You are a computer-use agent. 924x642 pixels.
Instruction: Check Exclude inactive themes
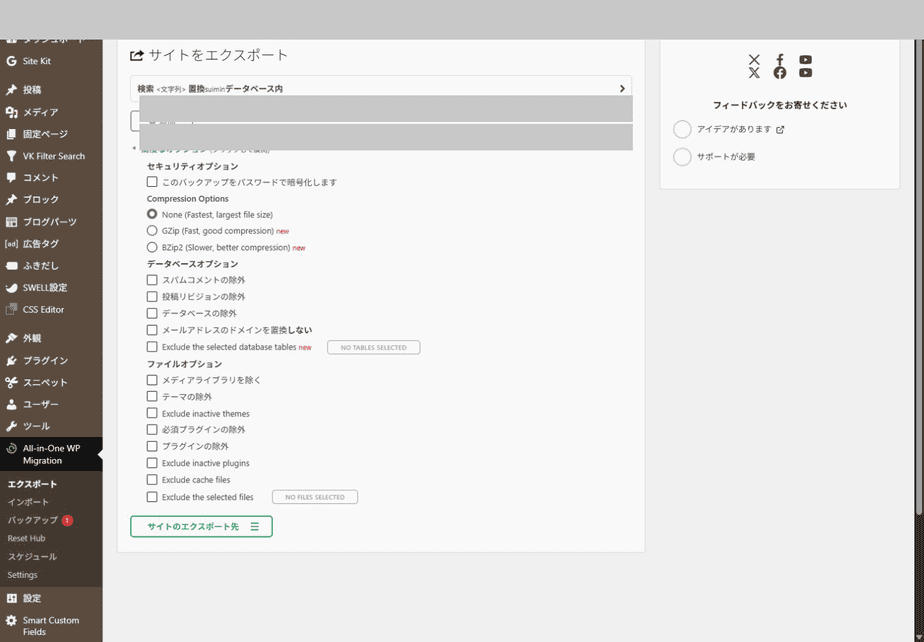(x=152, y=413)
